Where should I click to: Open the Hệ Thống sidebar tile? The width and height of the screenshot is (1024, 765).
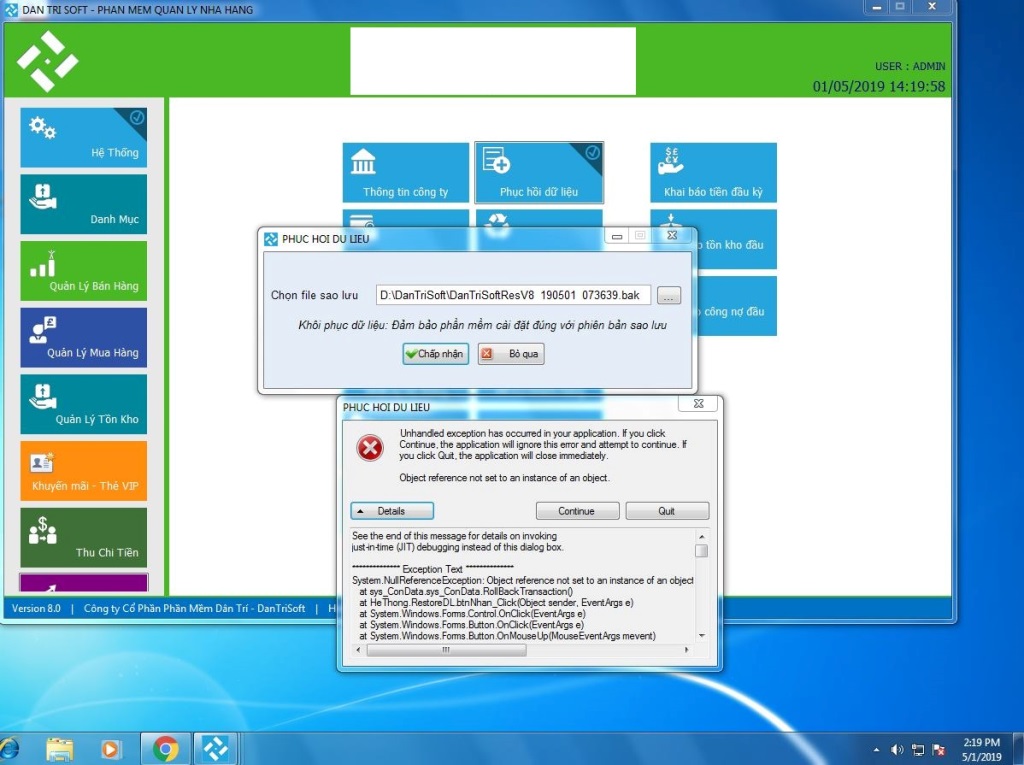(x=84, y=137)
